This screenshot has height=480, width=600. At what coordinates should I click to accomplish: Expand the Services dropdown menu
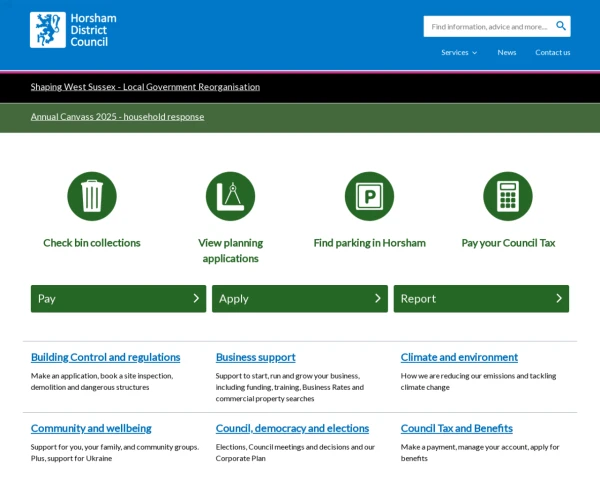(459, 52)
